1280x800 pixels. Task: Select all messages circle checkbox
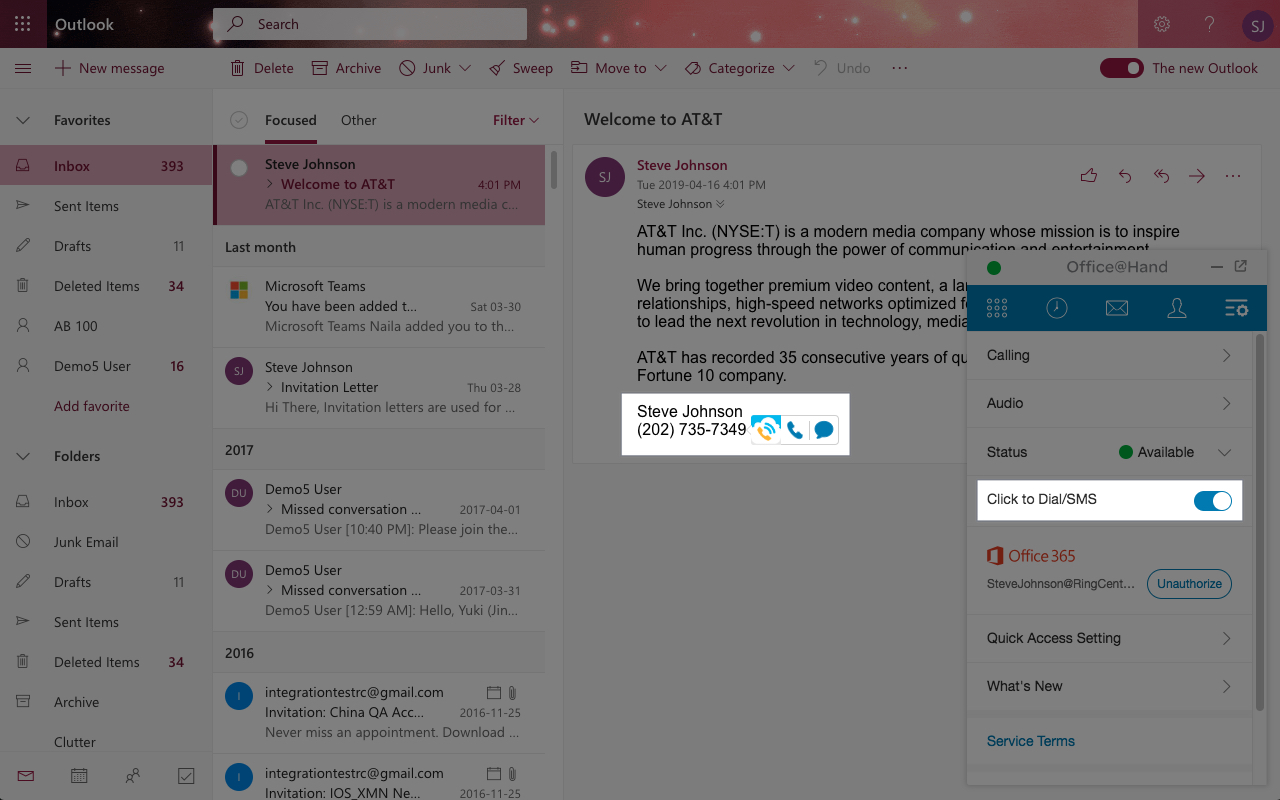tap(239, 120)
